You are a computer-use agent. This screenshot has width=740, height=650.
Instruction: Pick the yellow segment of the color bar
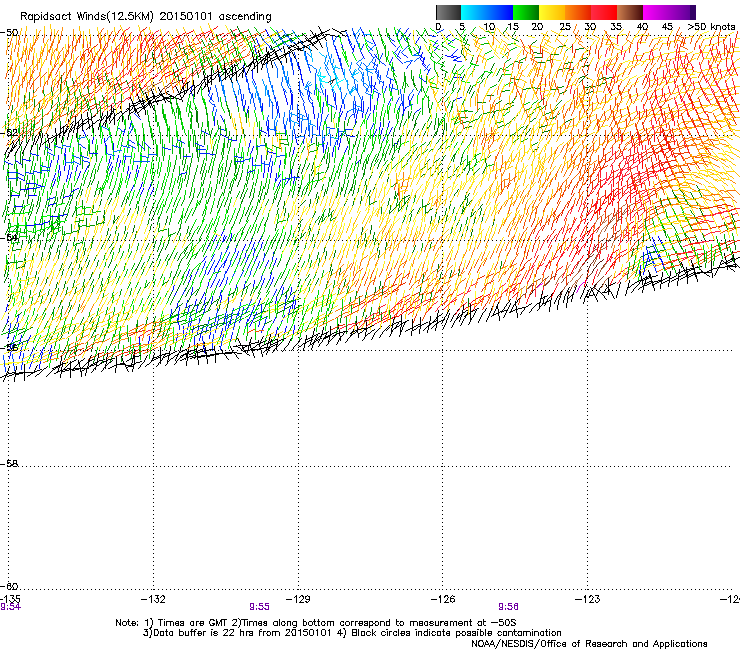[x=552, y=12]
